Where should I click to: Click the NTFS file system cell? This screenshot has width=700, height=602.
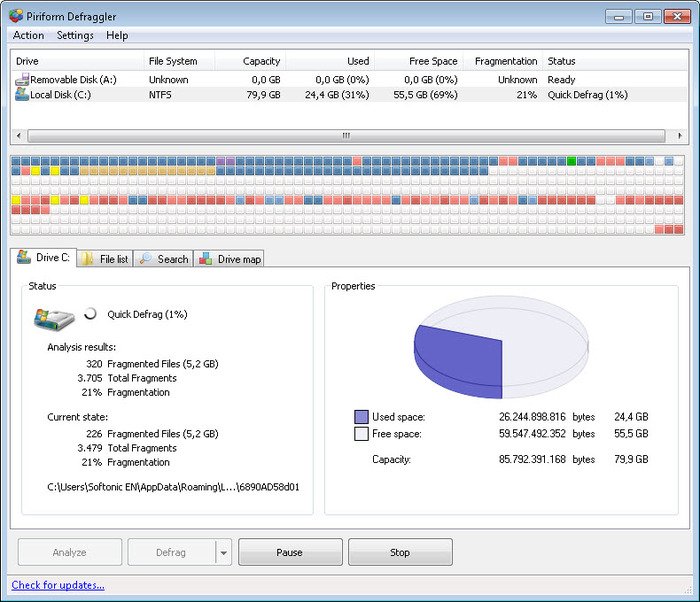click(x=160, y=95)
